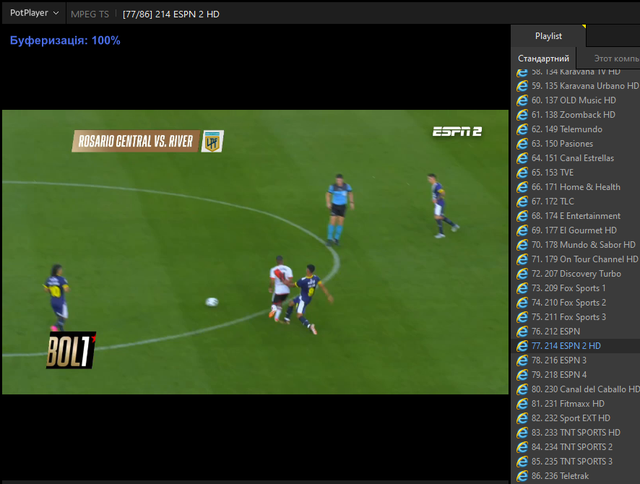The width and height of the screenshot is (640, 484).
Task: Select playlist entry 83. 233 TNT SPORTS HD
Action: 576,433
